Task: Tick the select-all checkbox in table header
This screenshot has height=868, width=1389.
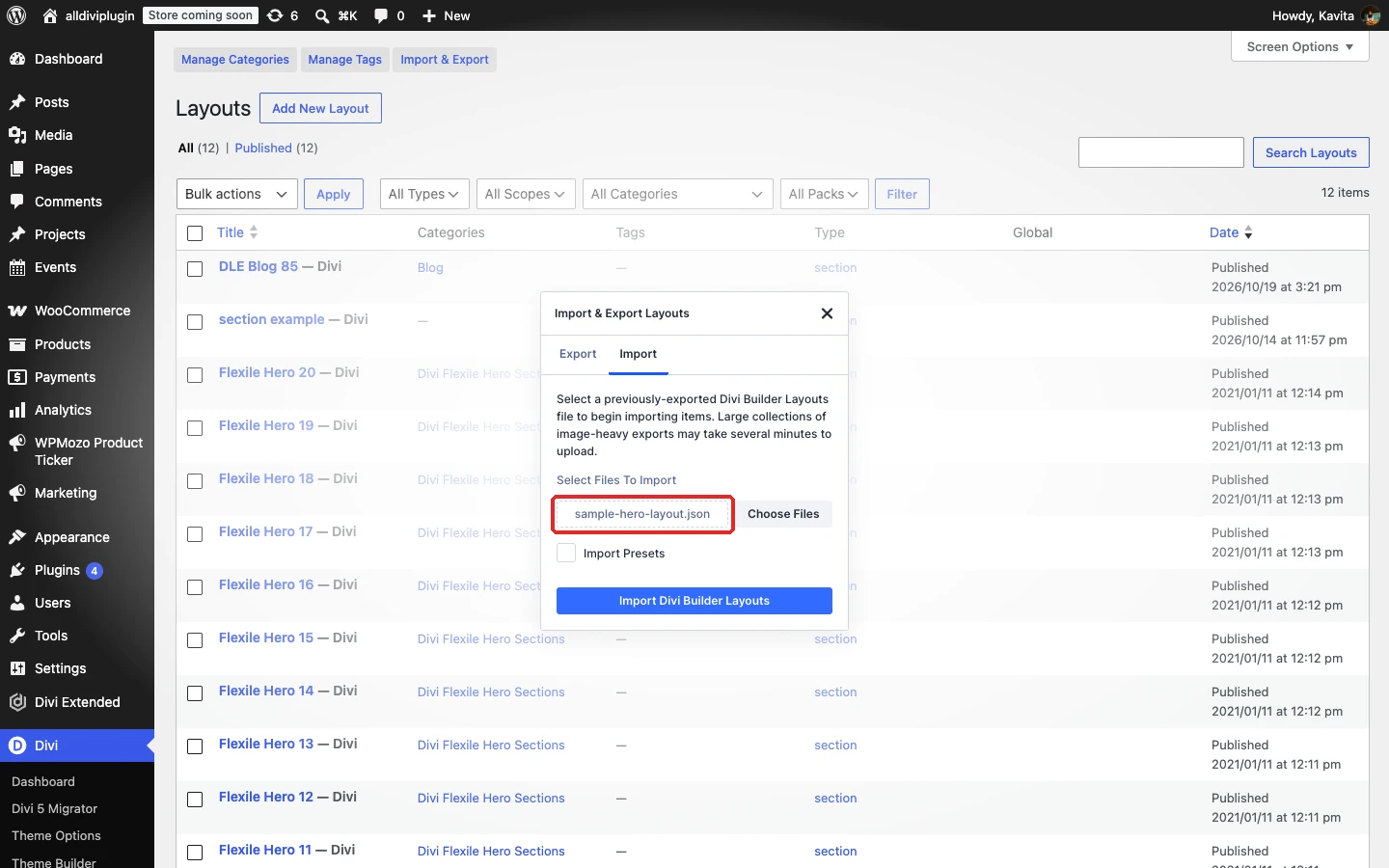Action: click(x=195, y=232)
